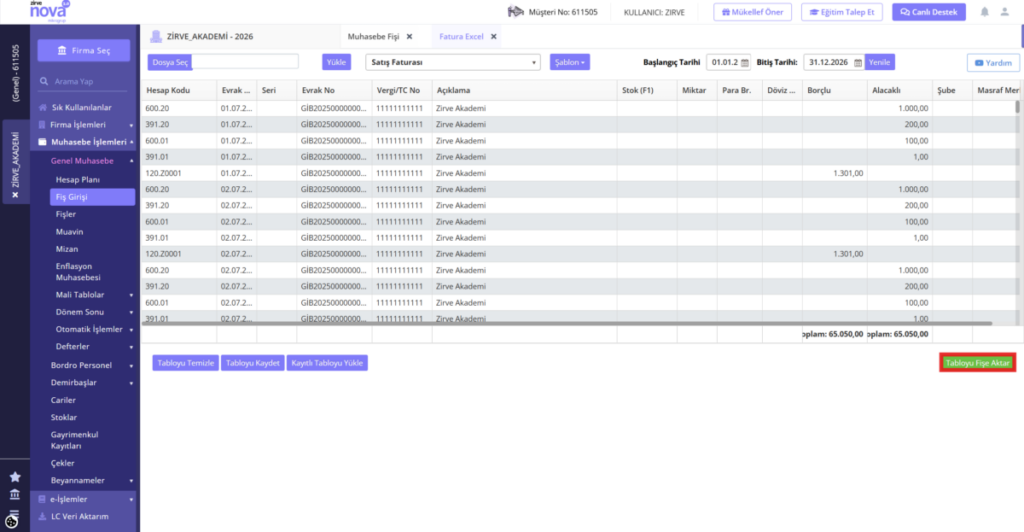Expand e-İşlemler menu
The height and width of the screenshot is (532, 1024).
tap(131, 500)
